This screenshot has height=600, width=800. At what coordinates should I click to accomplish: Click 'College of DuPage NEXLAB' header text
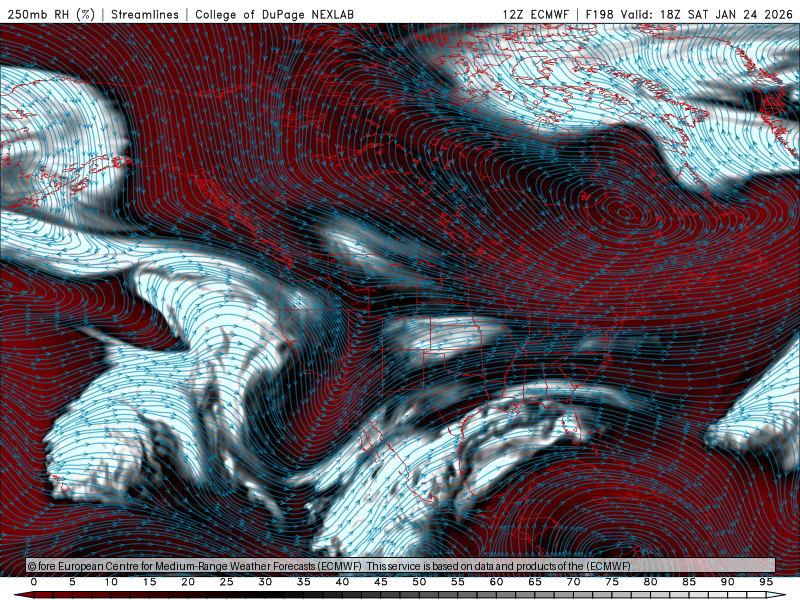tap(274, 14)
